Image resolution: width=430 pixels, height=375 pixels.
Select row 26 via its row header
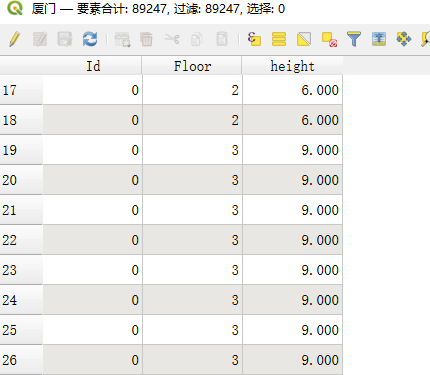click(21, 360)
